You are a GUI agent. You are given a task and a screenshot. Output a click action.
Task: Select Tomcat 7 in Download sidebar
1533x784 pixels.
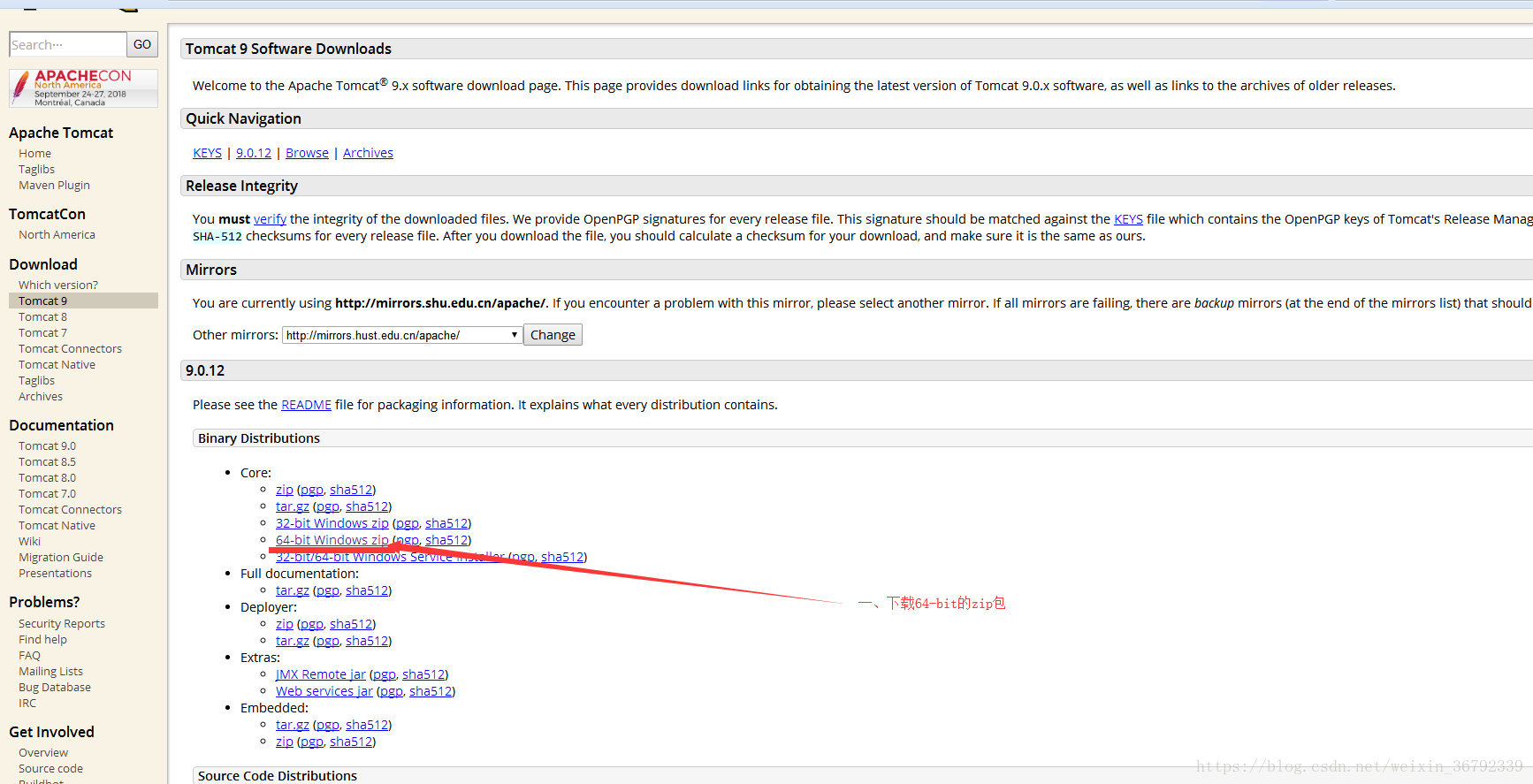coord(42,332)
